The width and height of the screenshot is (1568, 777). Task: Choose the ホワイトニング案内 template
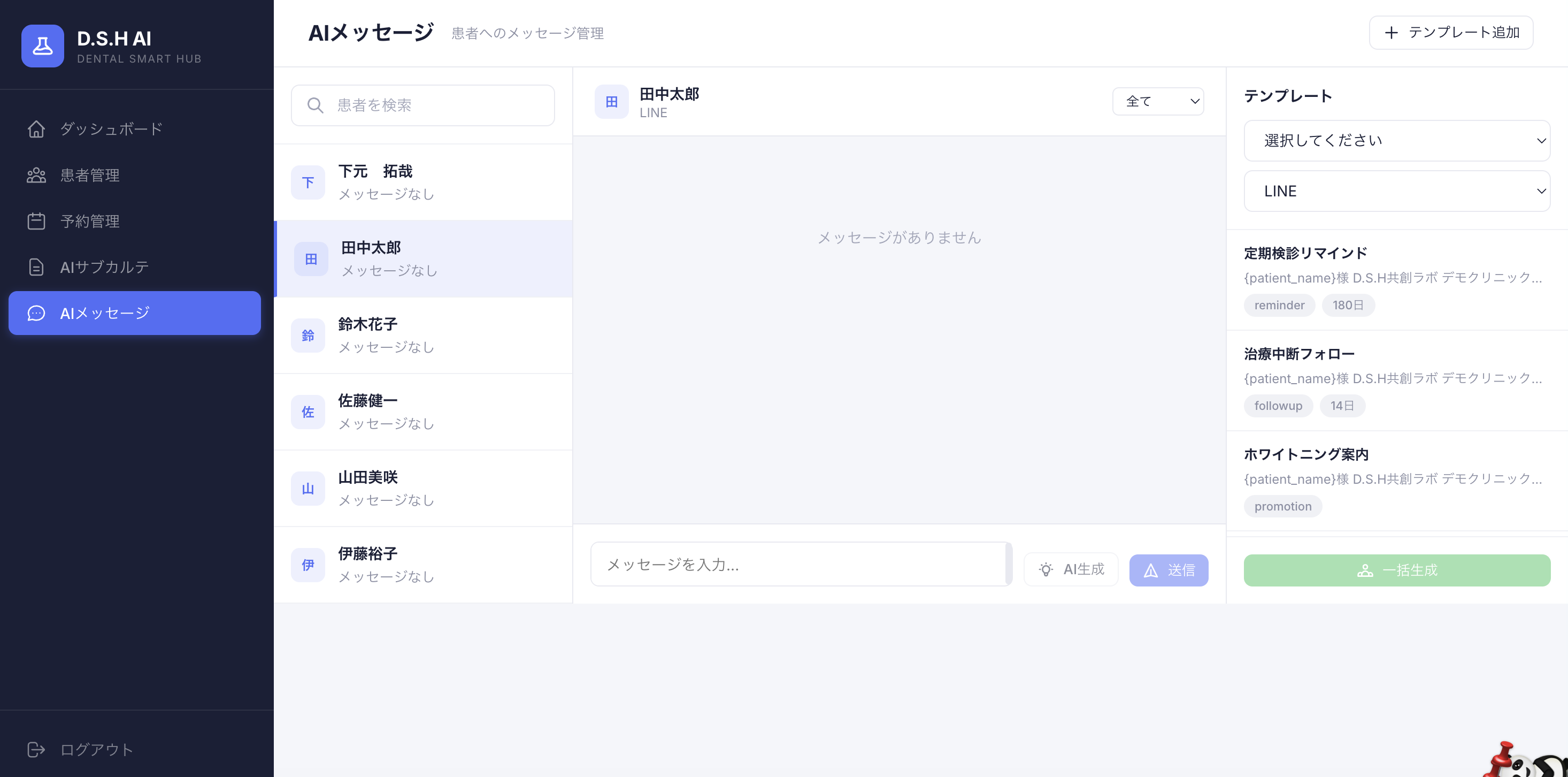click(1397, 481)
